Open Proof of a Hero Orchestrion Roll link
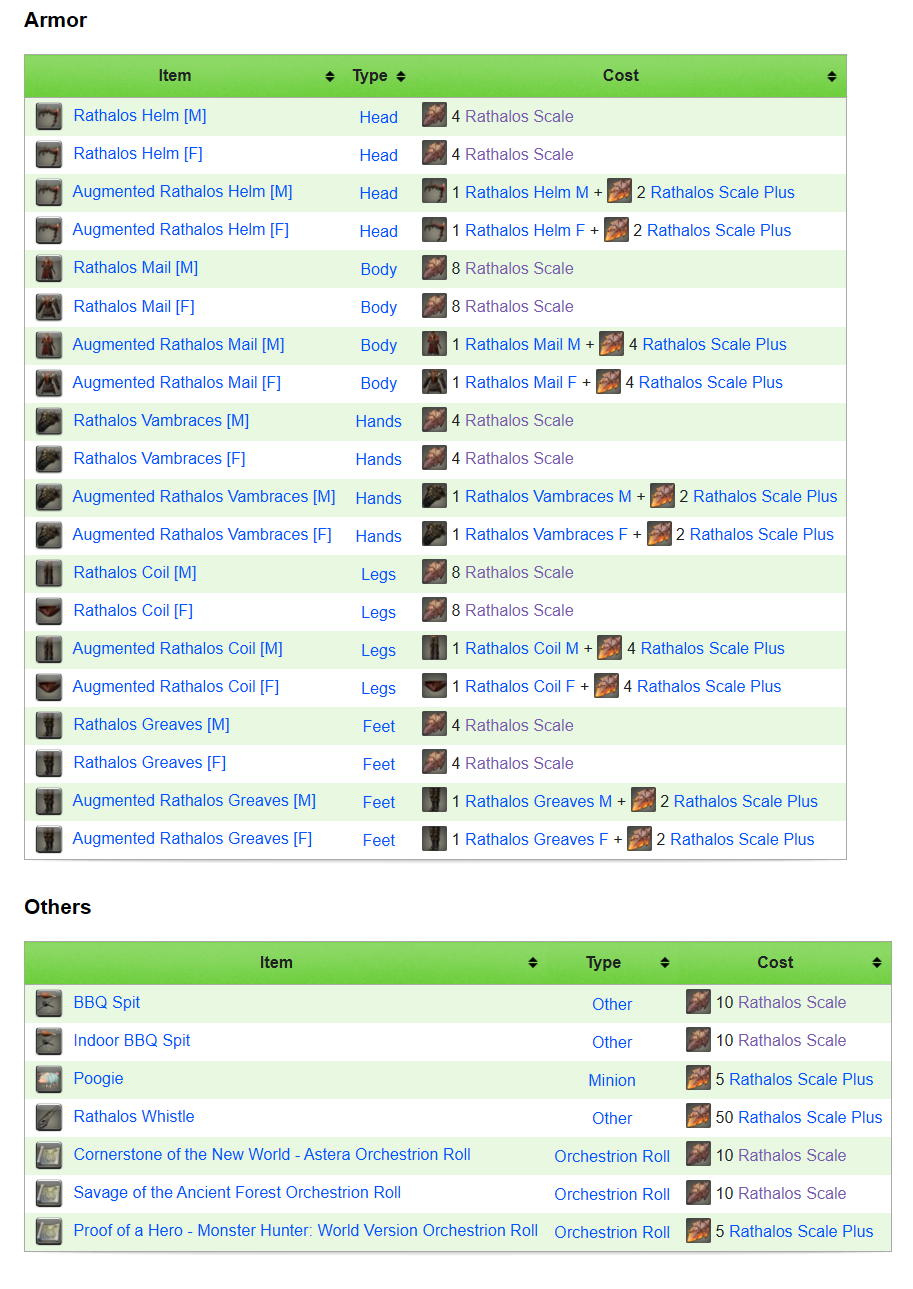Viewport: 913px width, 1289px height. 306,1230
